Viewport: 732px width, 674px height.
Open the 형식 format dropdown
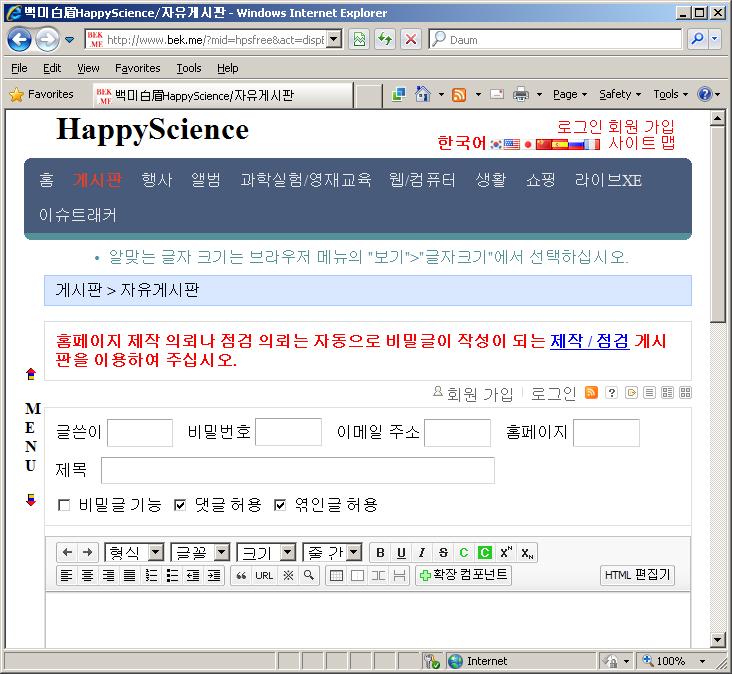(x=134, y=553)
